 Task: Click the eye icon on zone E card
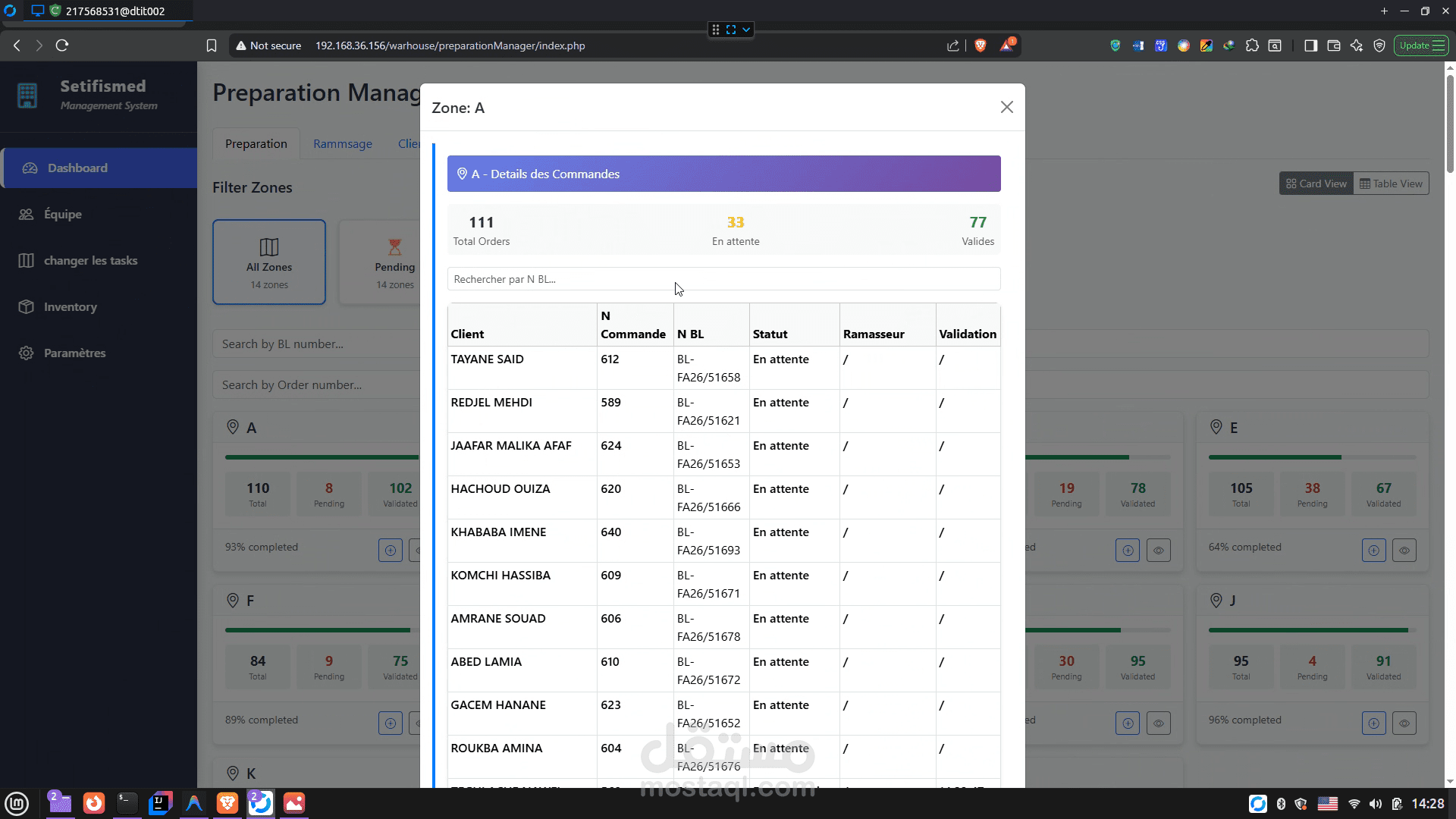(x=1404, y=551)
